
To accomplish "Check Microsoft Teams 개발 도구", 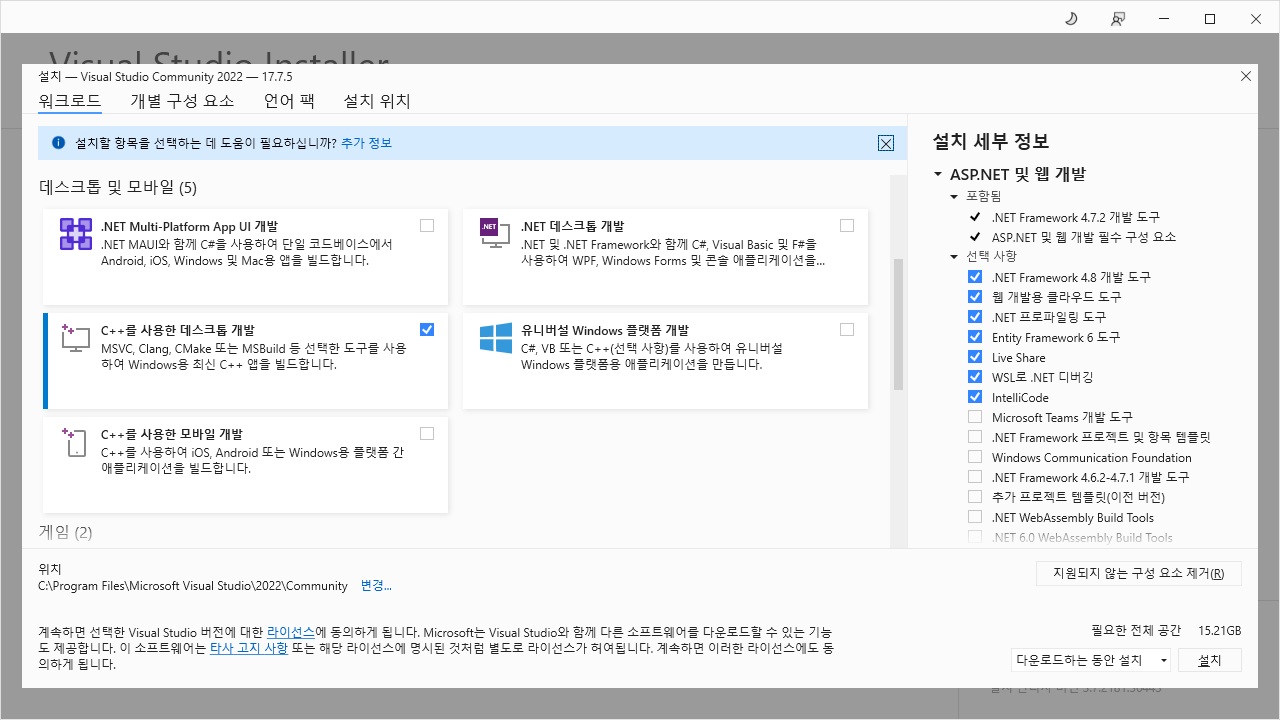I will (975, 417).
